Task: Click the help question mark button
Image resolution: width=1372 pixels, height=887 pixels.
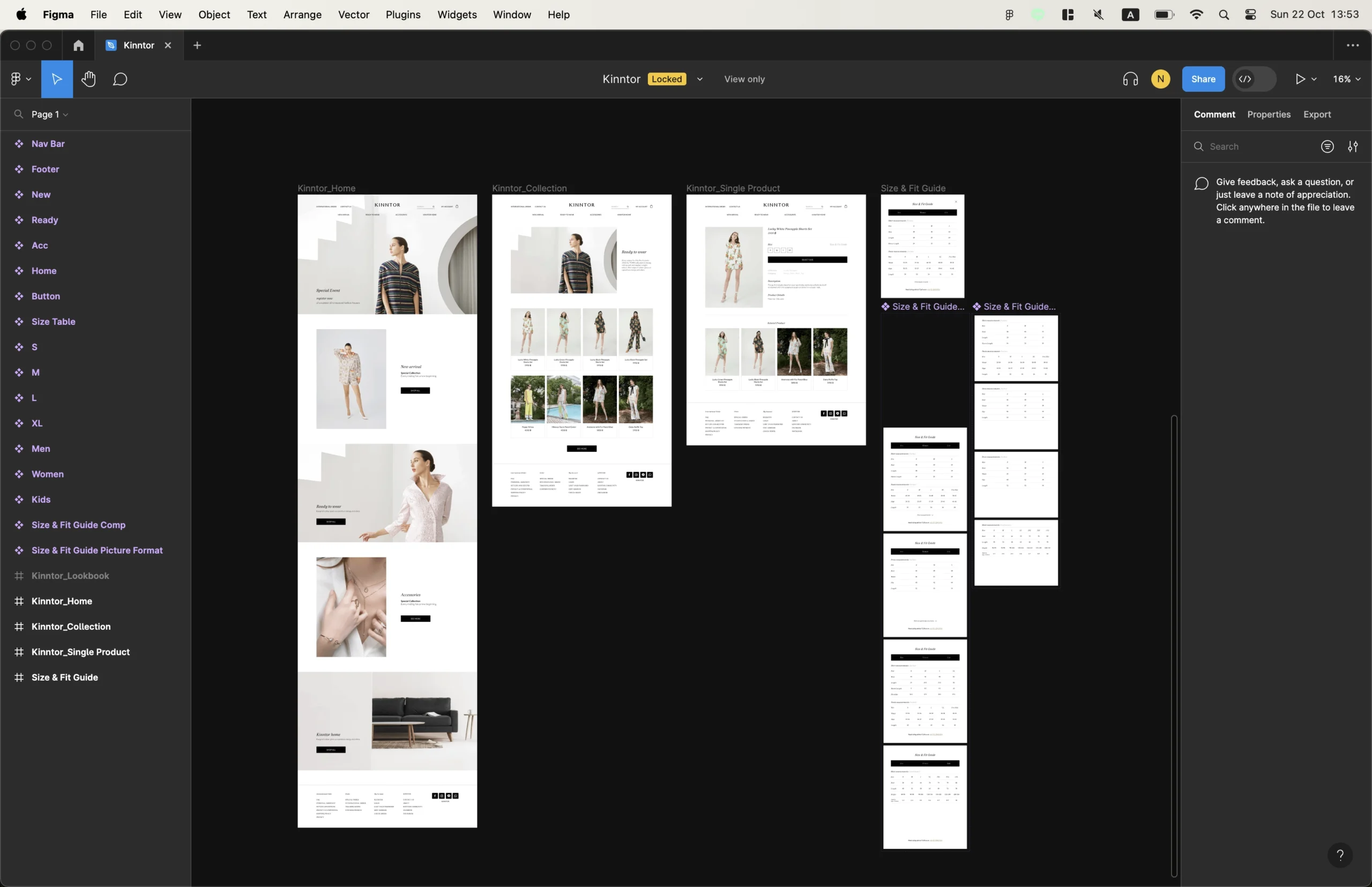Action: click(x=1340, y=855)
